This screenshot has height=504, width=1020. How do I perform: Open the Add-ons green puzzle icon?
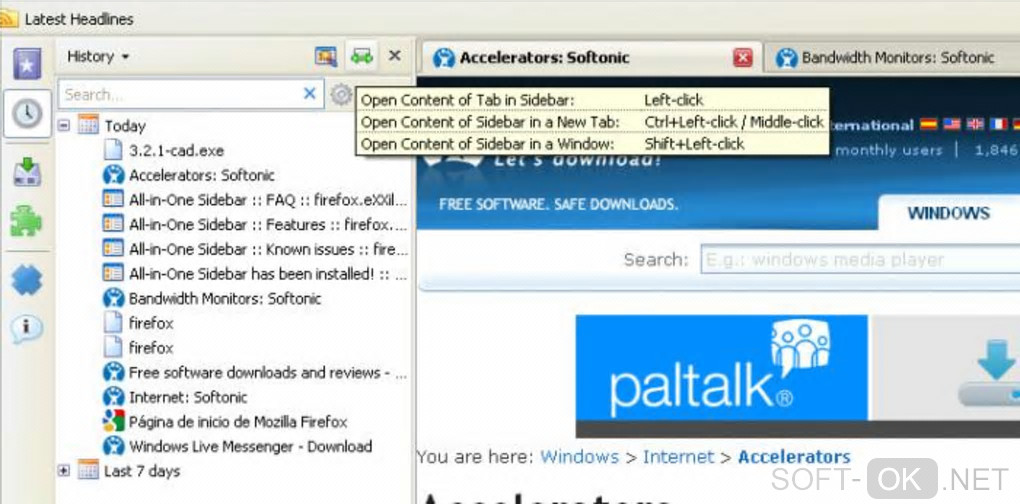[x=27, y=221]
